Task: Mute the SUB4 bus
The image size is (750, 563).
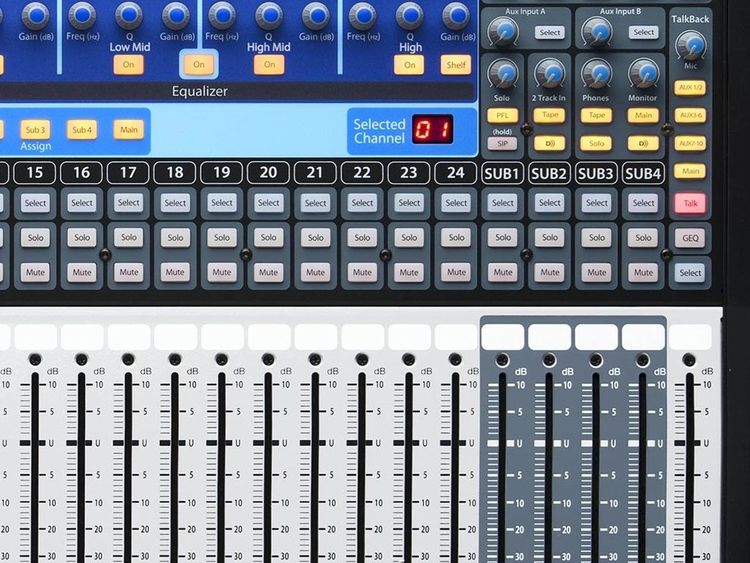Action: coord(643,272)
